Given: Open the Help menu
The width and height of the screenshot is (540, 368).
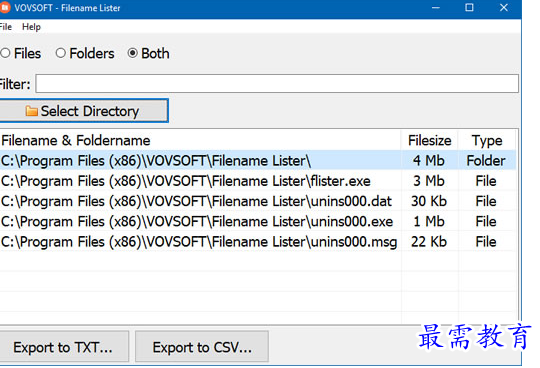Looking at the screenshot, I should (31, 27).
